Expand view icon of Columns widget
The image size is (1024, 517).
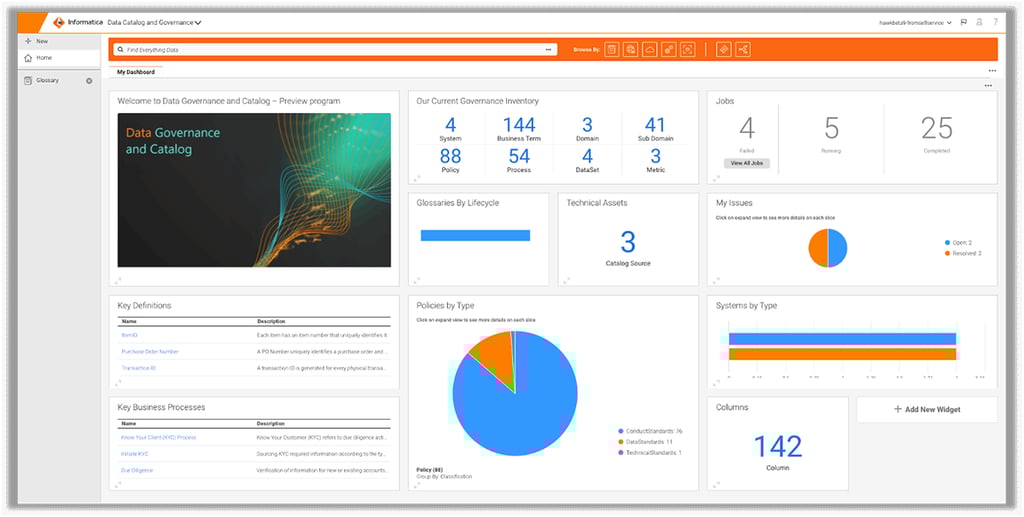click(716, 484)
